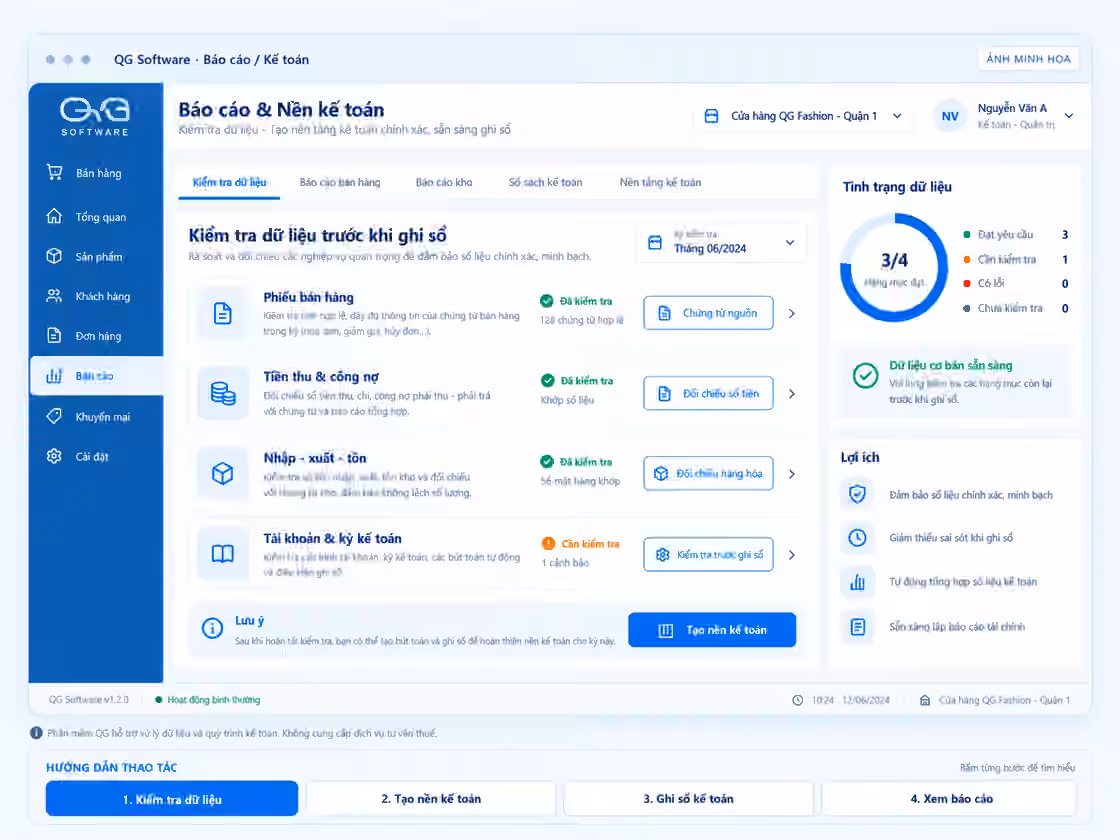
Task: Click the Đối chiếu số tiền button
Action: 709,393
